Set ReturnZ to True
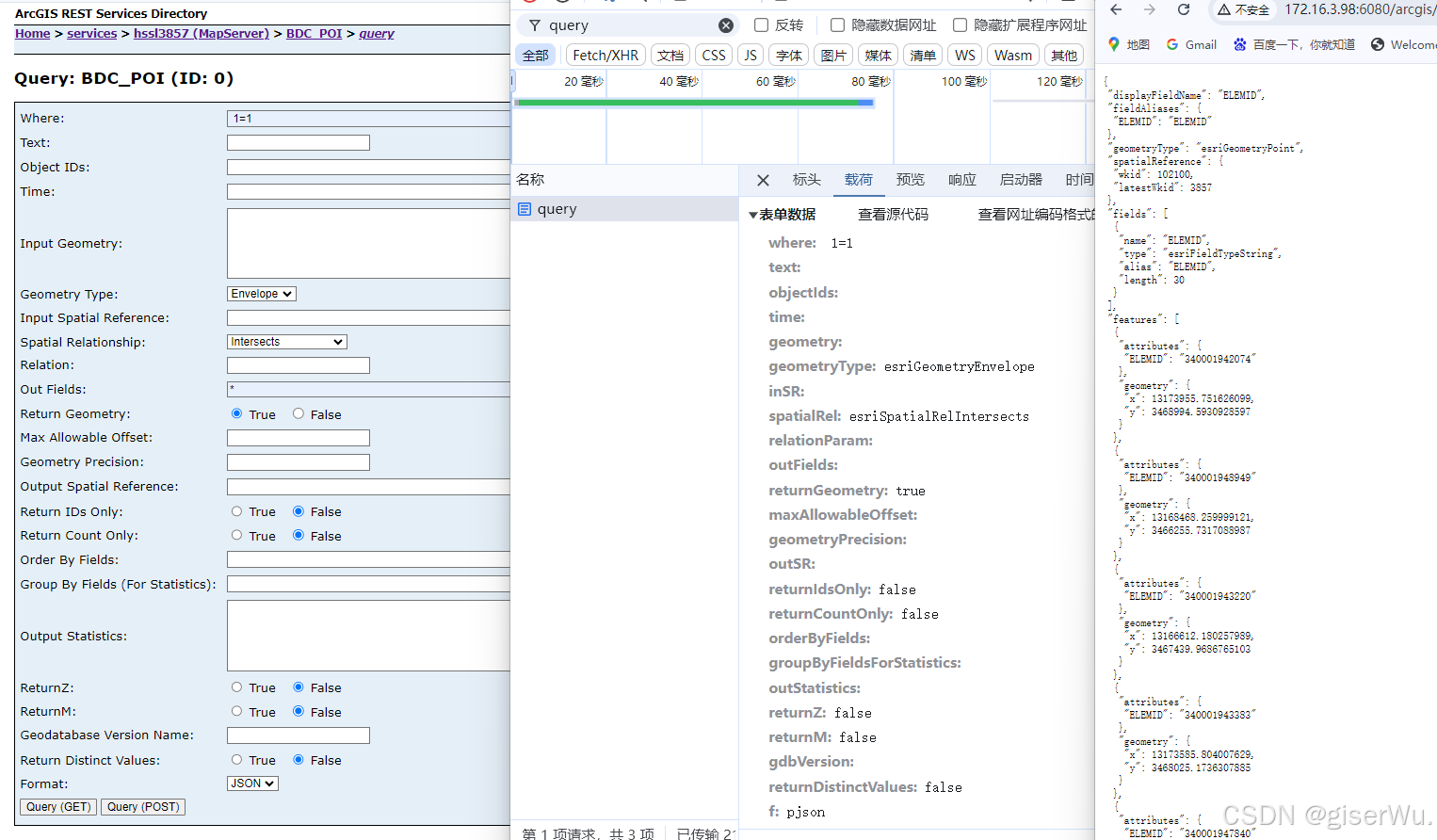Viewport: 1437px width, 840px height. point(236,687)
